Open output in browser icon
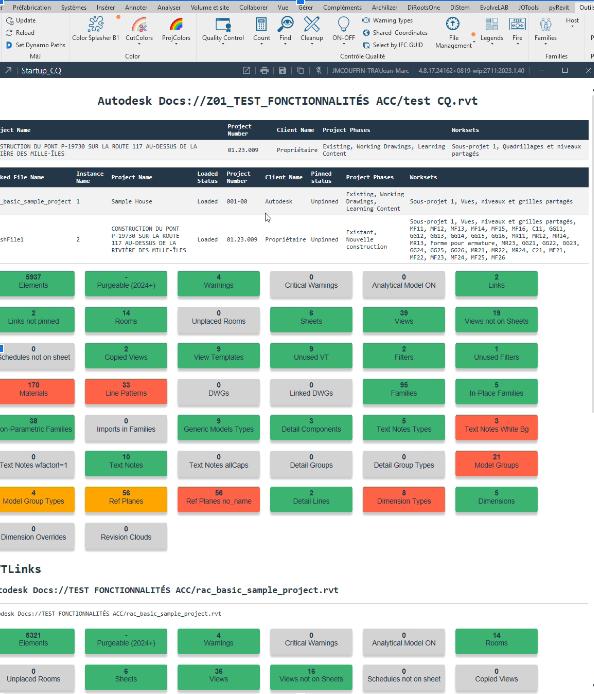This screenshot has height=694, width=594. pos(247,70)
